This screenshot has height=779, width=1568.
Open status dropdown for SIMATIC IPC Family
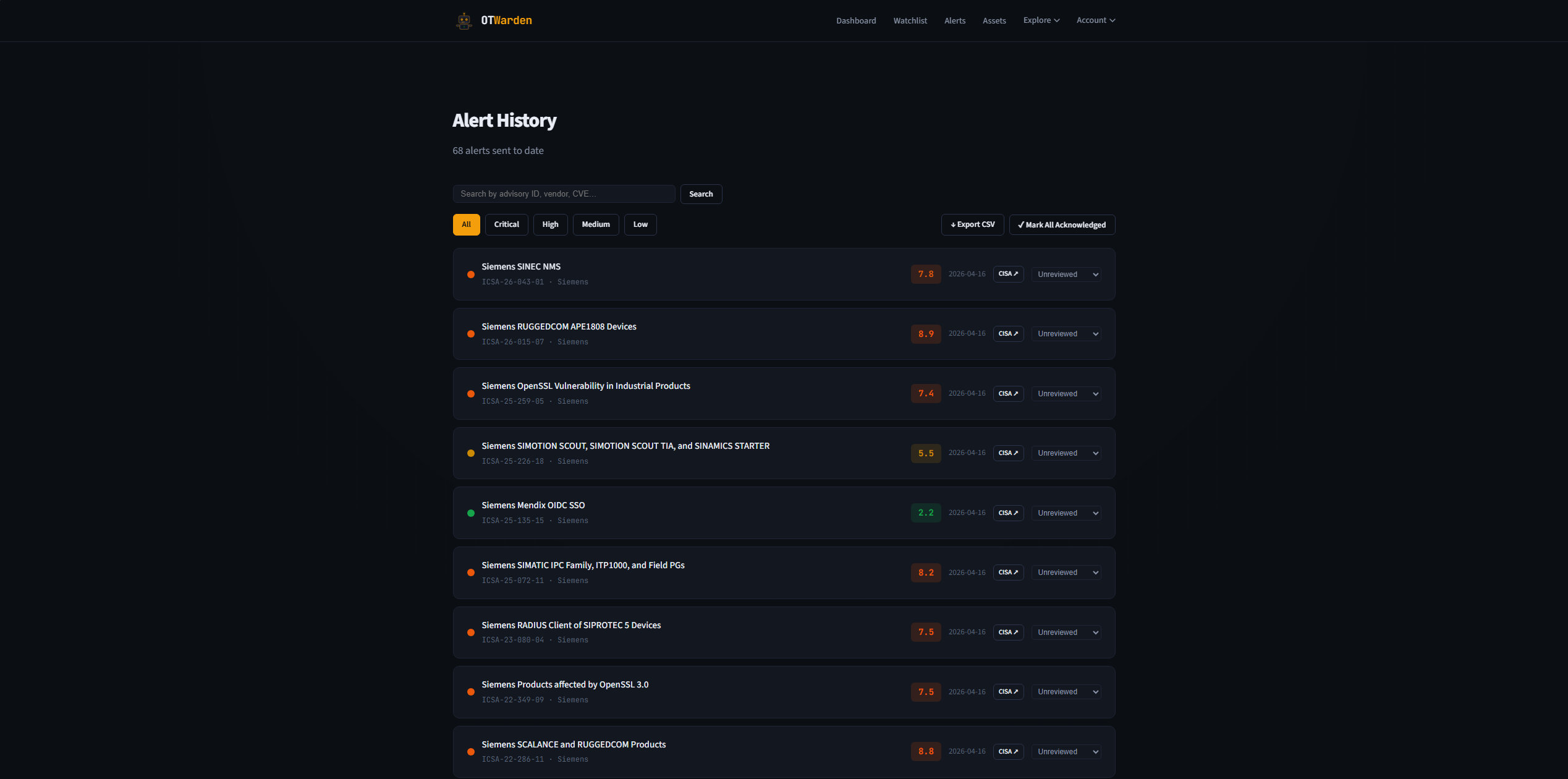(1066, 573)
